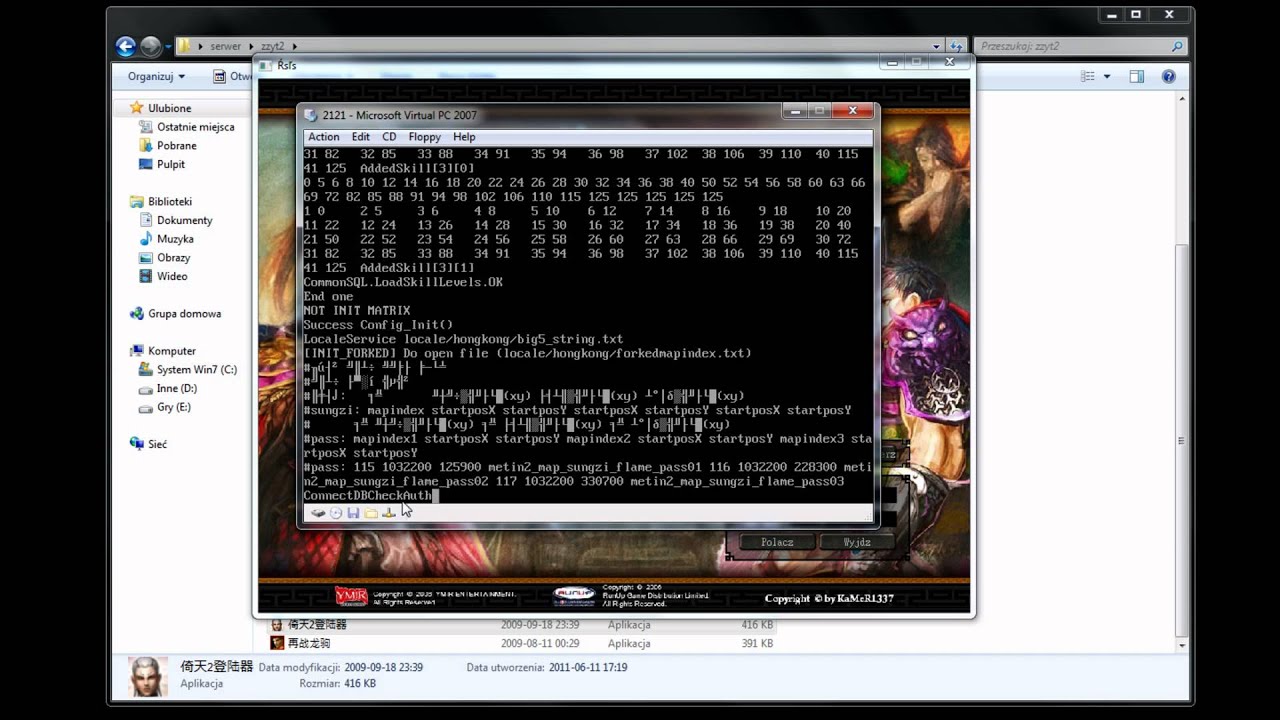
Task: Select Pulpit in the sidebar
Action: (171, 164)
